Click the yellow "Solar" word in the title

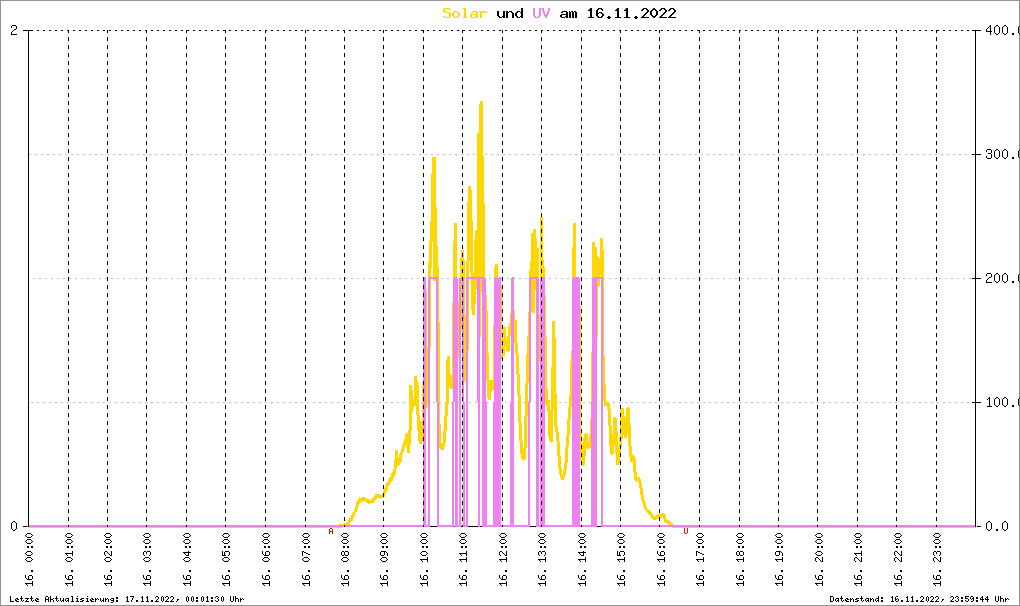point(465,13)
